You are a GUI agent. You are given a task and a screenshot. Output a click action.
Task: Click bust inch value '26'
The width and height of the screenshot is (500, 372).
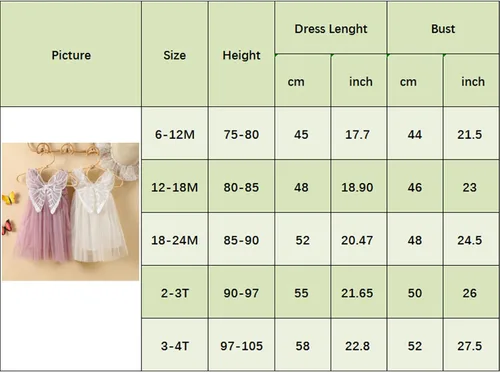coord(471,293)
